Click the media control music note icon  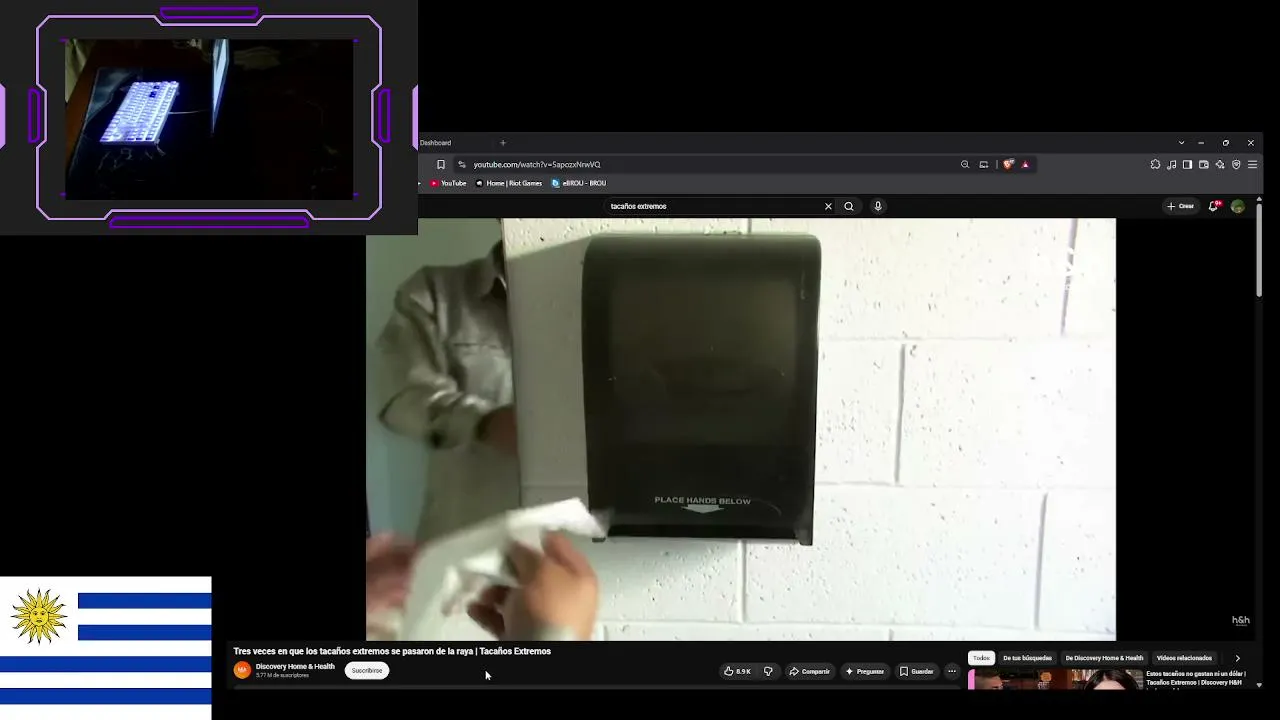pyautogui.click(x=1171, y=164)
